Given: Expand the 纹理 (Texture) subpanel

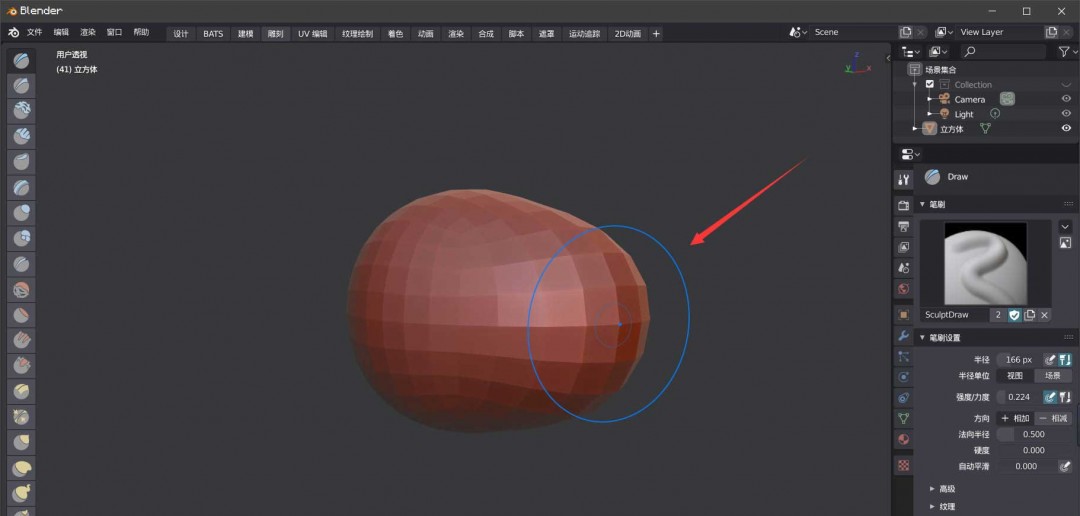Looking at the screenshot, I should [x=933, y=506].
